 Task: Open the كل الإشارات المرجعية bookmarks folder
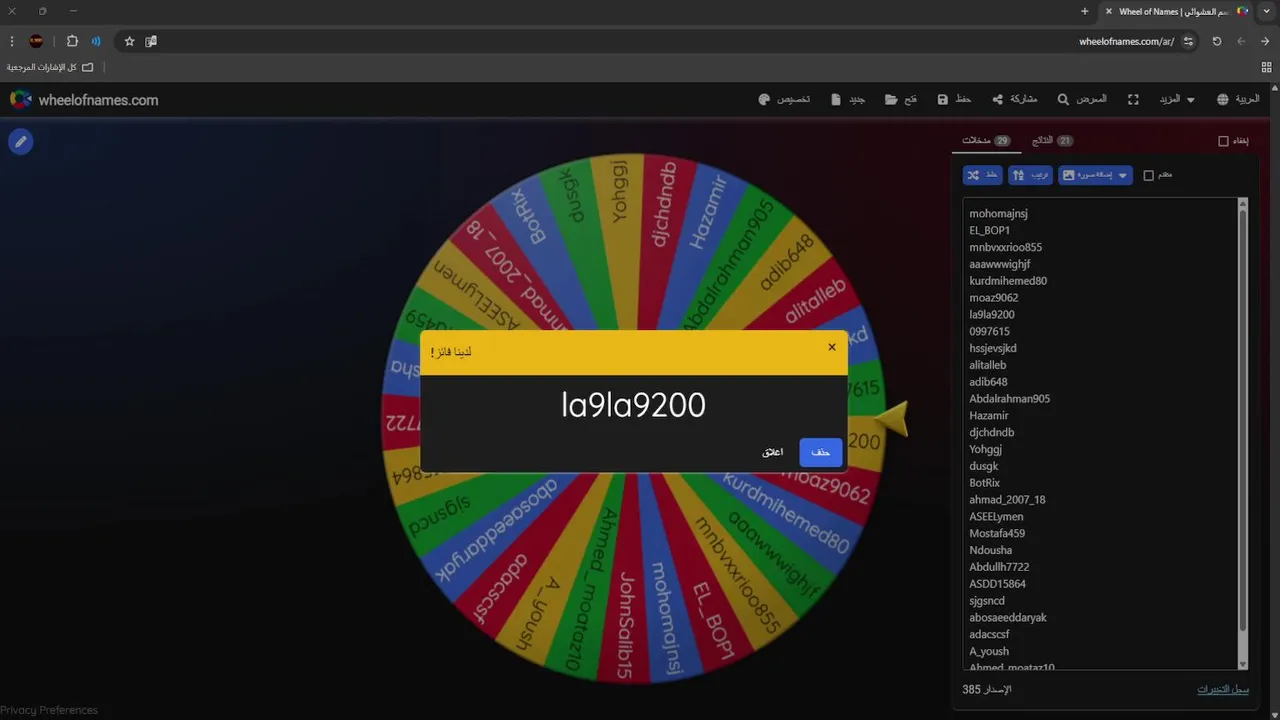coord(50,67)
